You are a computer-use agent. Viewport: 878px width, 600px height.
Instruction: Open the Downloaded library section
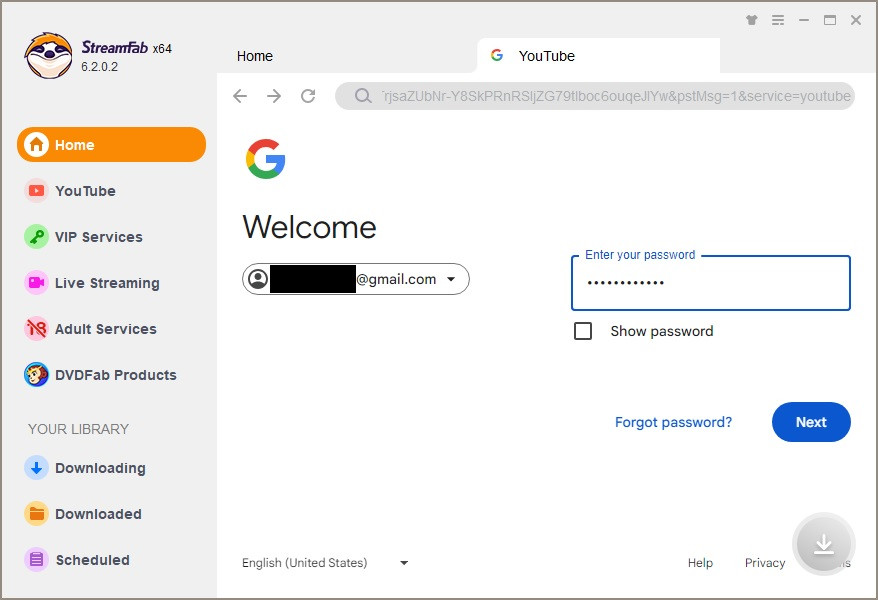coord(83,514)
